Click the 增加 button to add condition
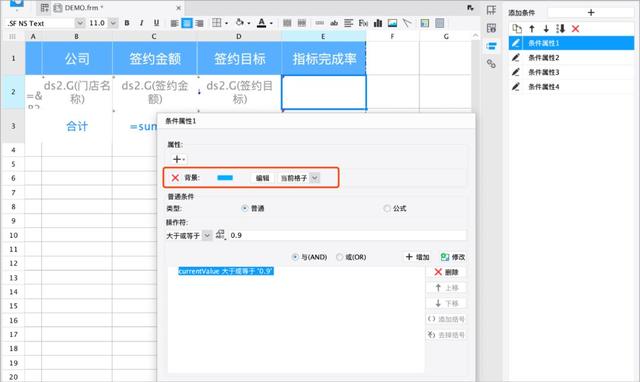The width and height of the screenshot is (640, 382). point(417,257)
